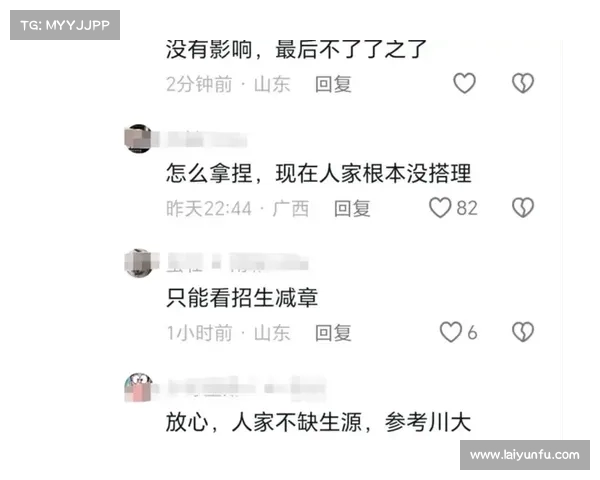The image size is (600, 480).
Task: Reply to the 2分钟前 山东 comment
Action: 333,84
